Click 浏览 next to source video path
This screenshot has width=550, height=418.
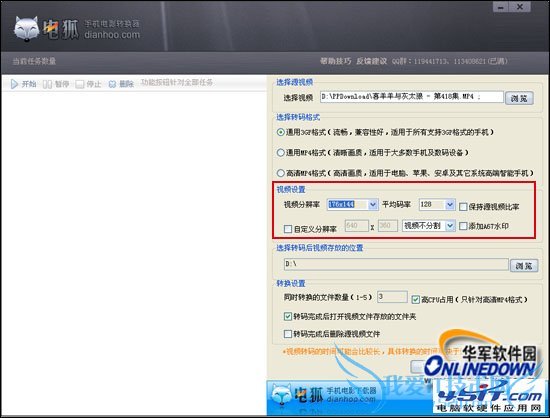[519, 98]
